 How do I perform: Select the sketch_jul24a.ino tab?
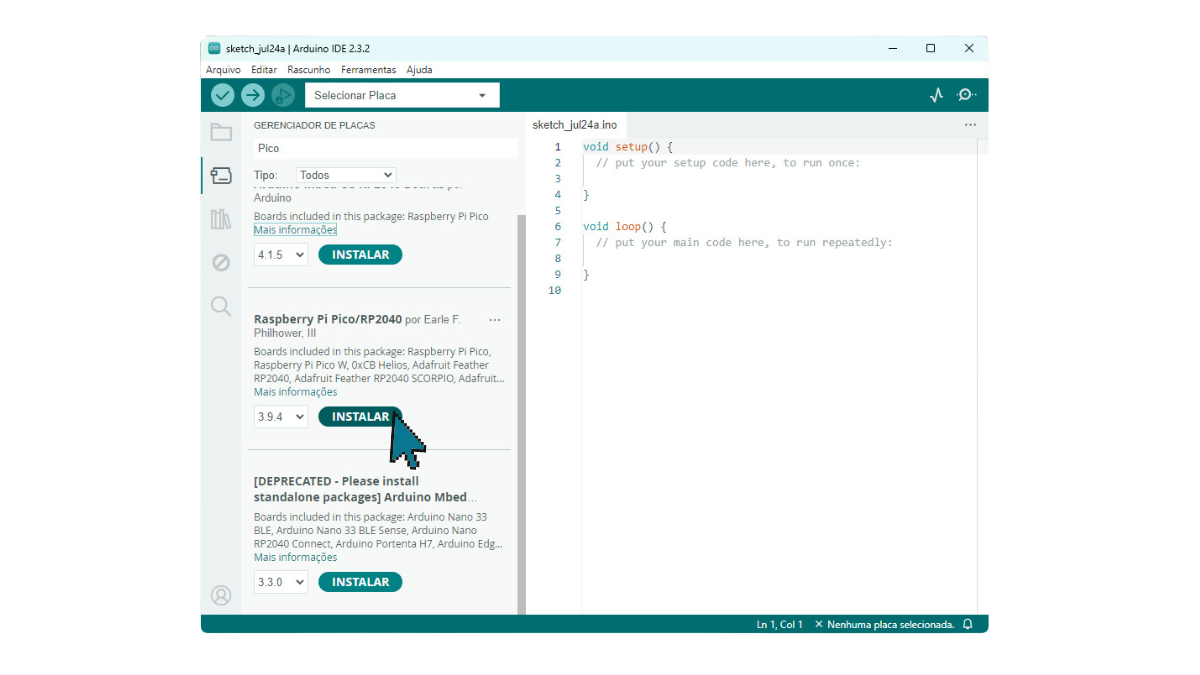point(575,125)
